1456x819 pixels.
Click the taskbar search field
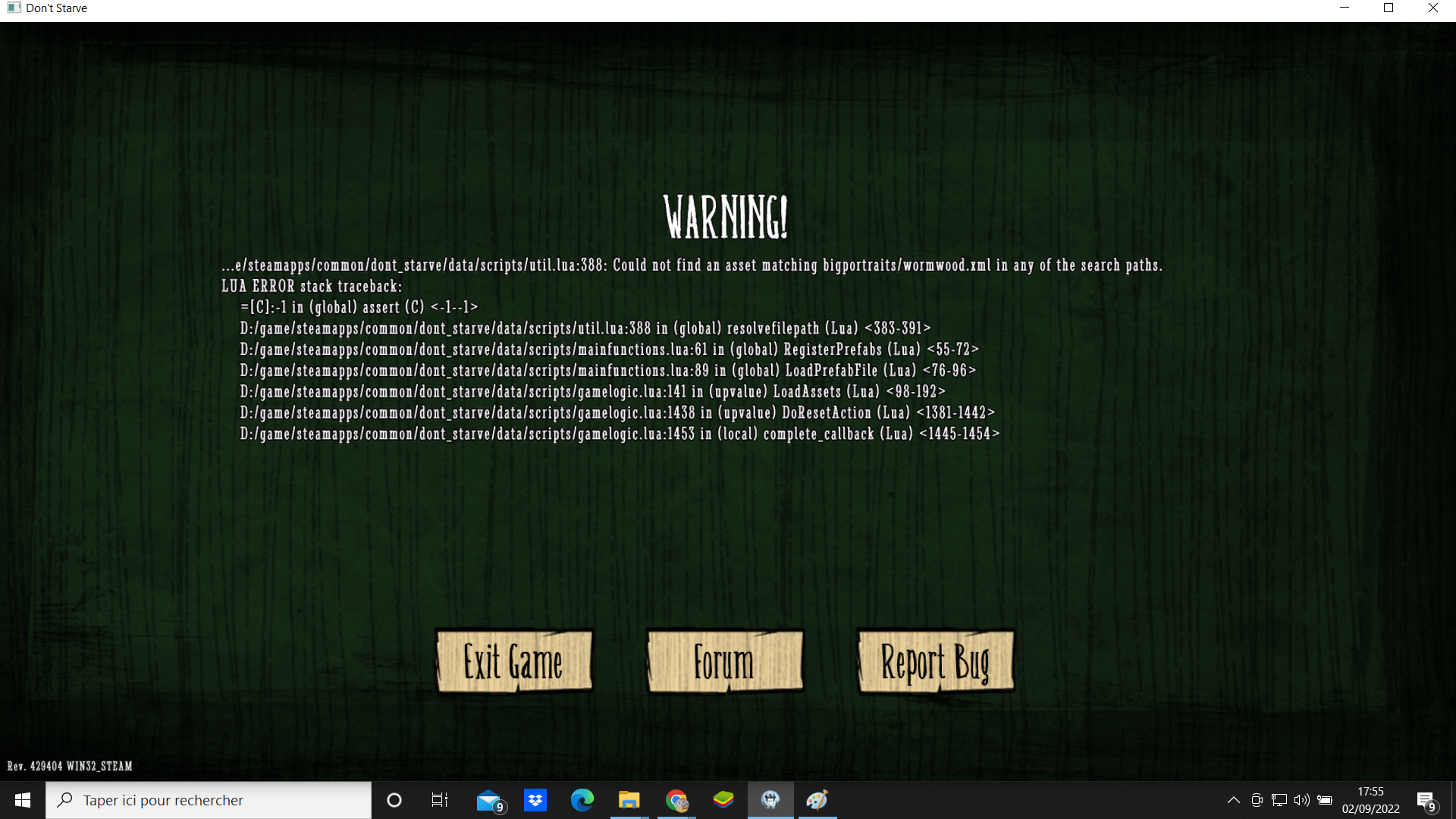[209, 800]
